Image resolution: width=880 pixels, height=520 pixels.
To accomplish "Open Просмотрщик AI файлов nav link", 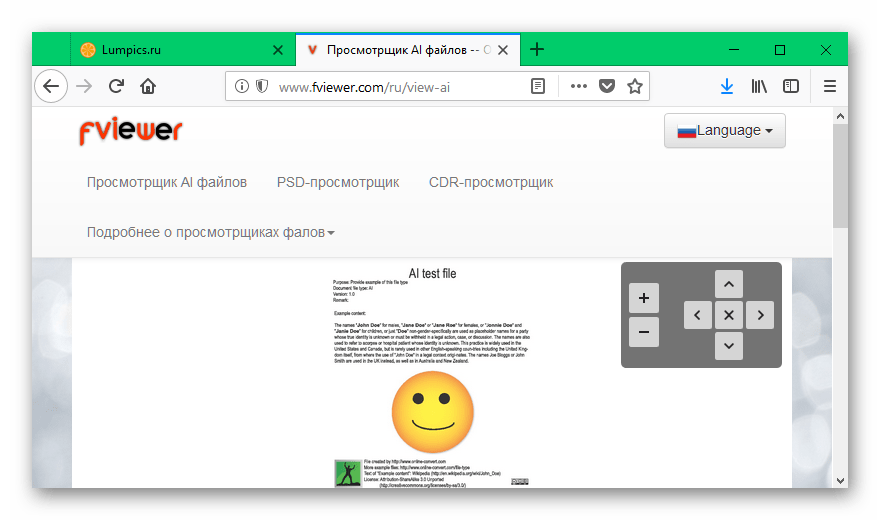I will coord(167,182).
